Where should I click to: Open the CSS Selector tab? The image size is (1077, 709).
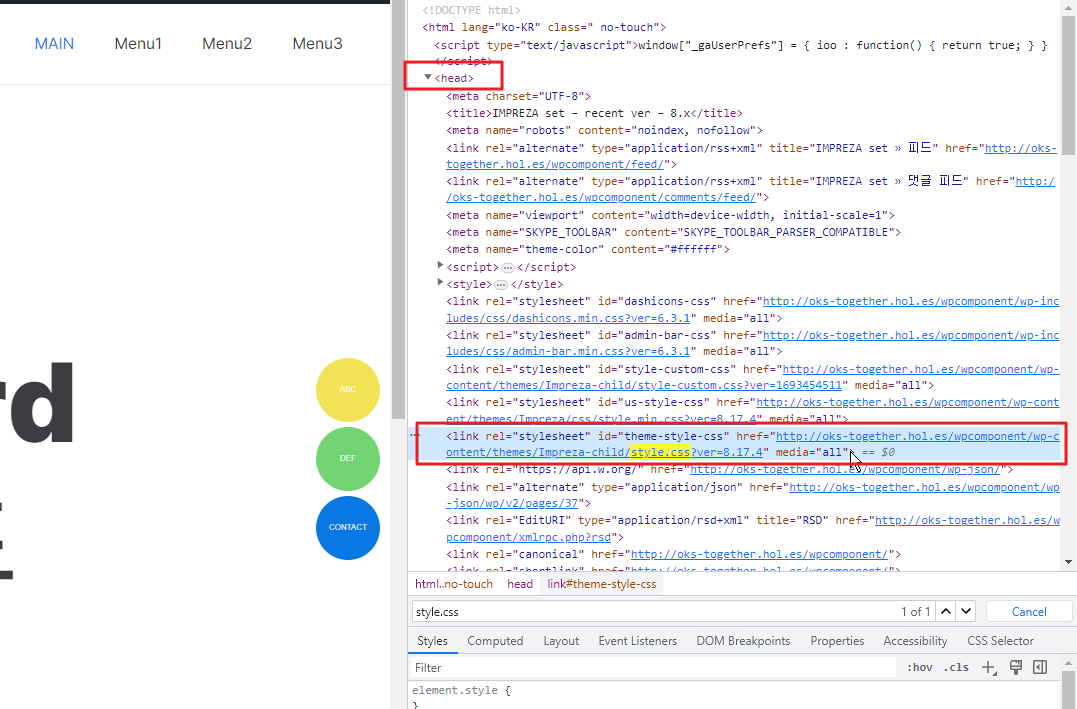1000,641
